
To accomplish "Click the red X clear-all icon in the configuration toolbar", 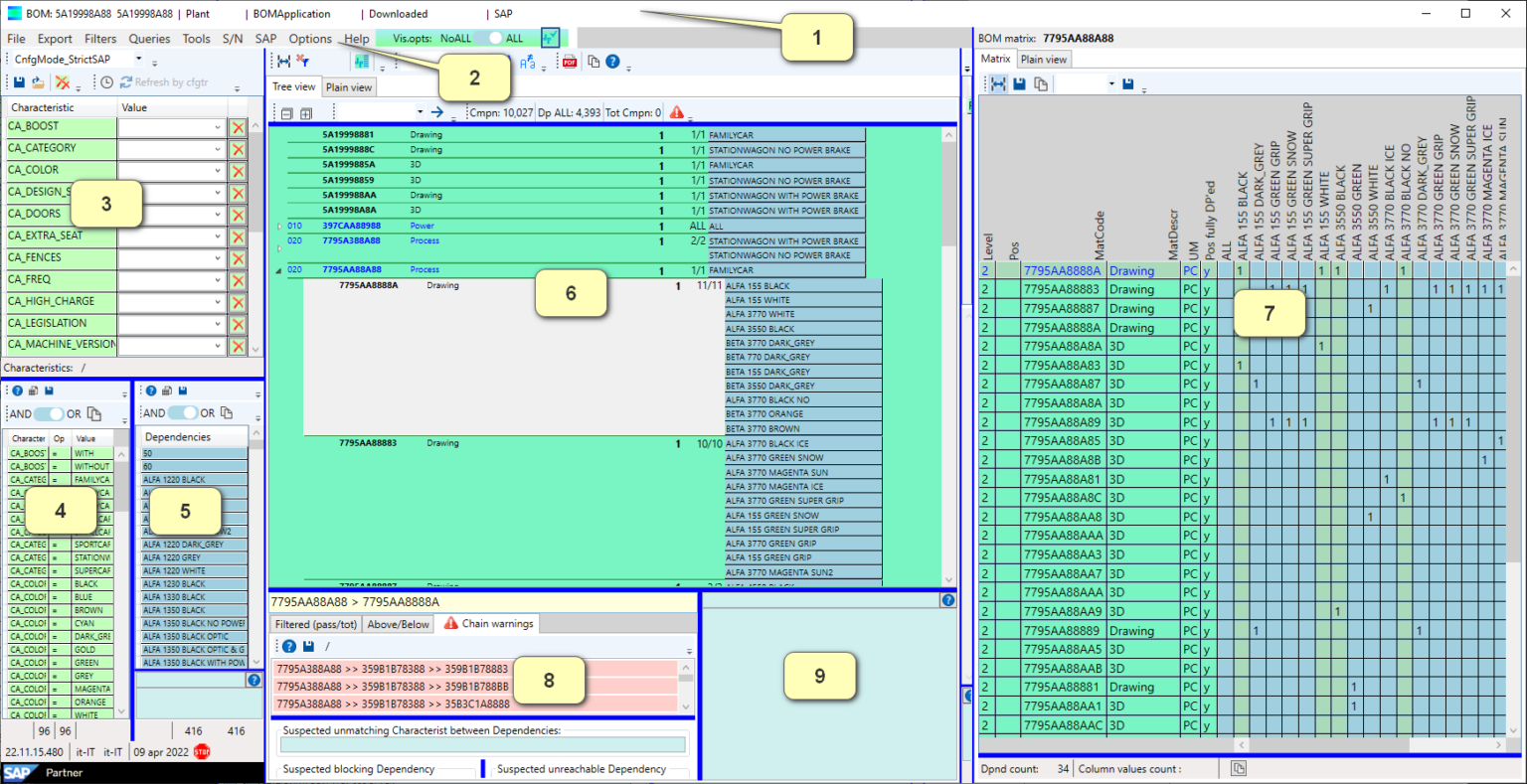I will tap(62, 82).
